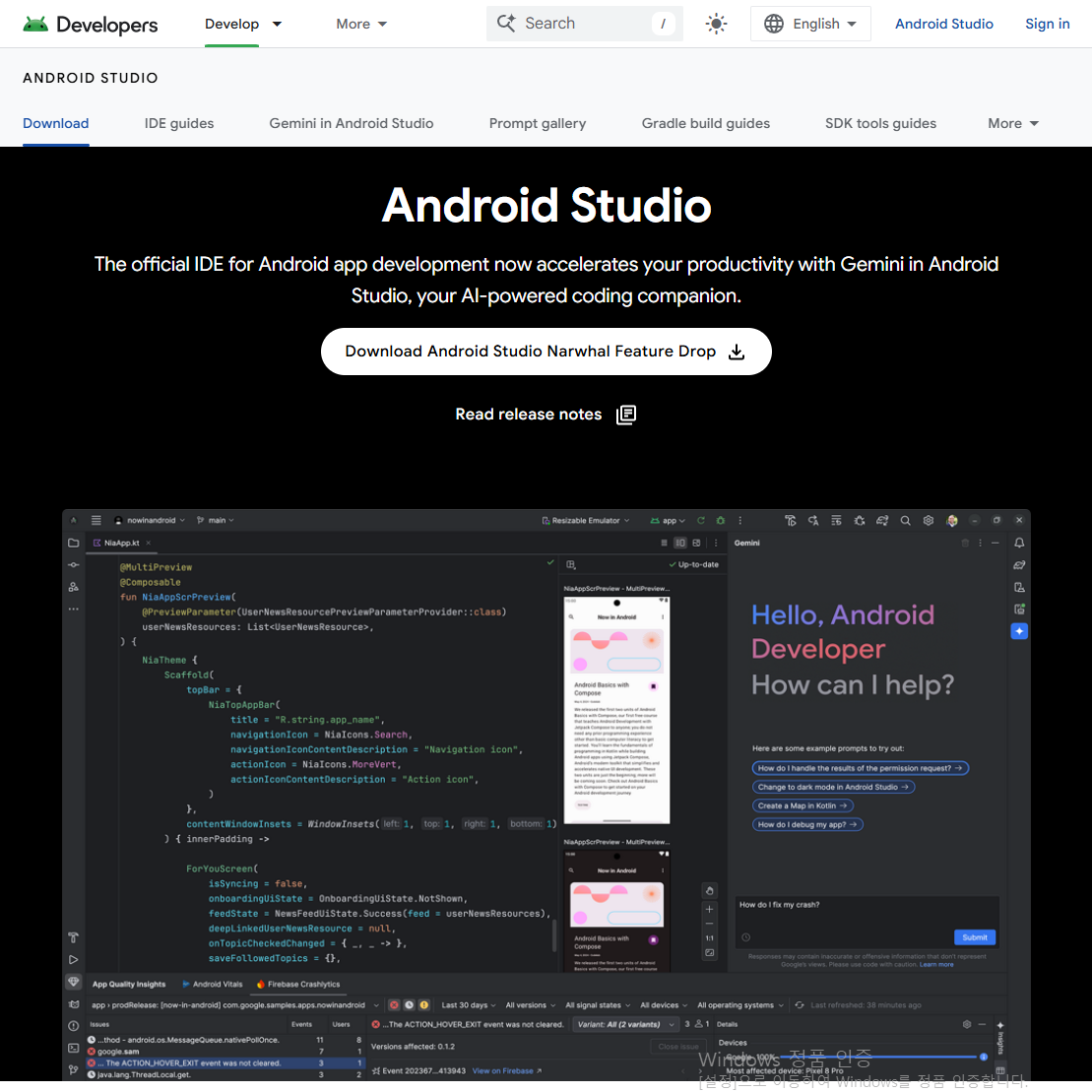This screenshot has width=1092, height=1092.
Task: Open the English language selector
Action: pyautogui.click(x=810, y=24)
